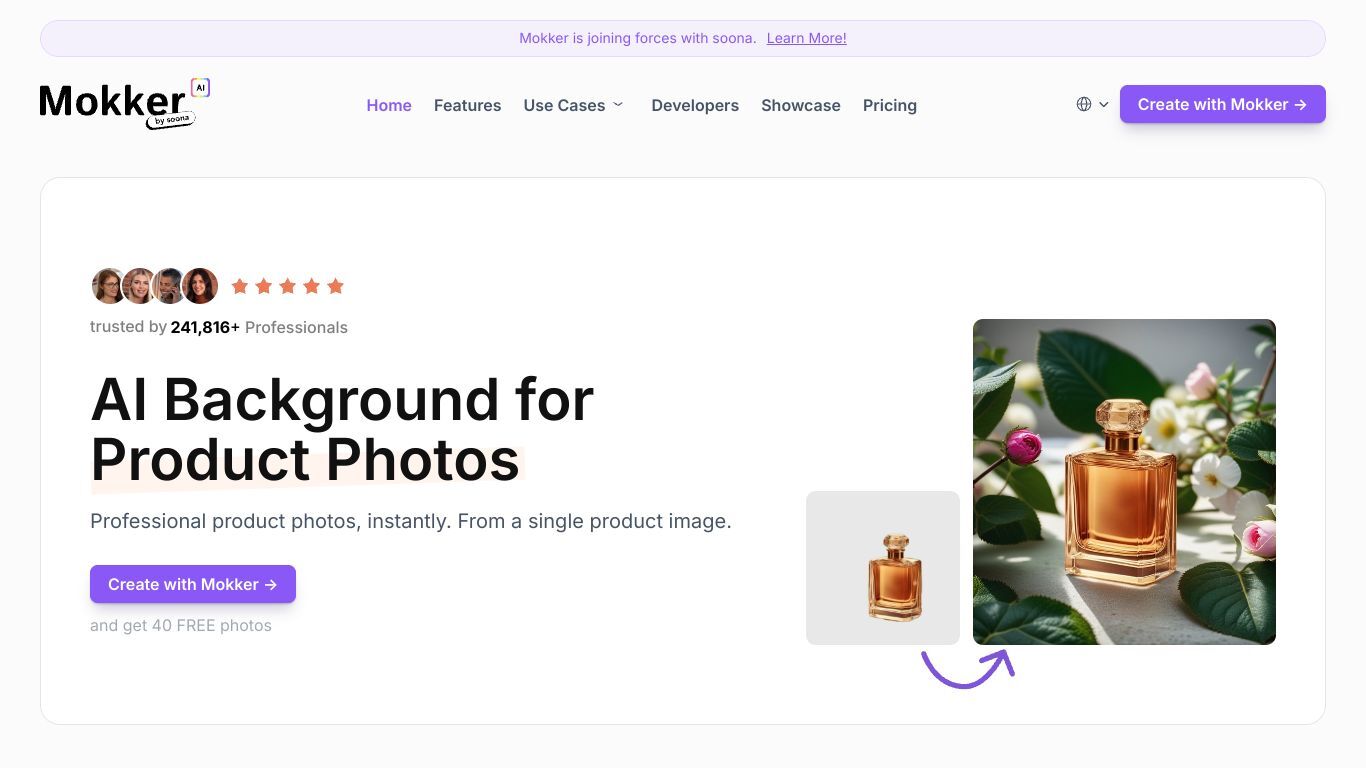Click hero Create with Mokker button
Image resolution: width=1366 pixels, height=768 pixels.
193,584
